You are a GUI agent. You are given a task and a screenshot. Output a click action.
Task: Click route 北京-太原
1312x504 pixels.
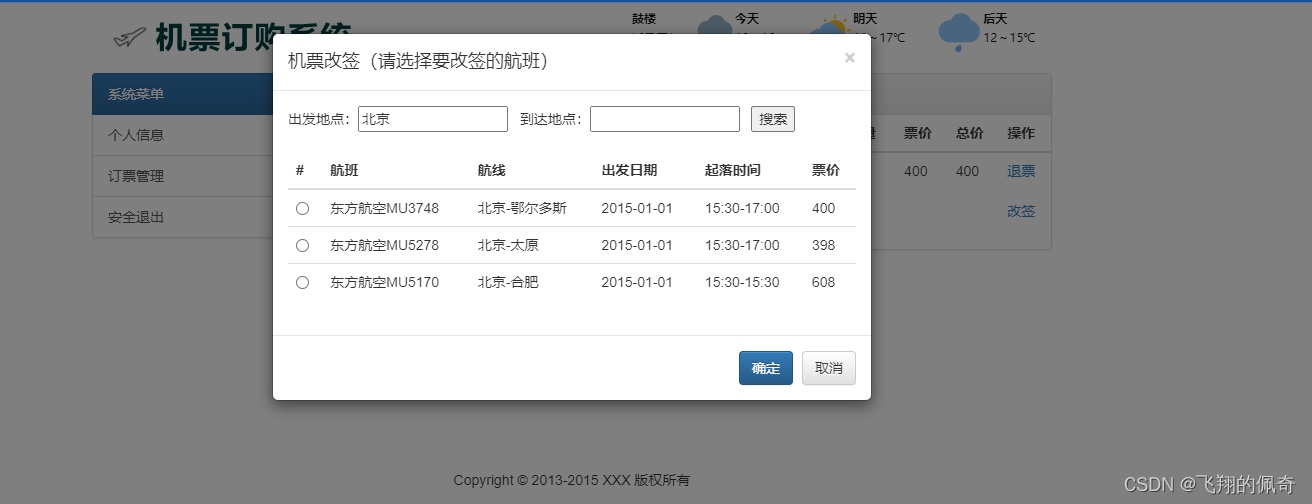pos(508,245)
